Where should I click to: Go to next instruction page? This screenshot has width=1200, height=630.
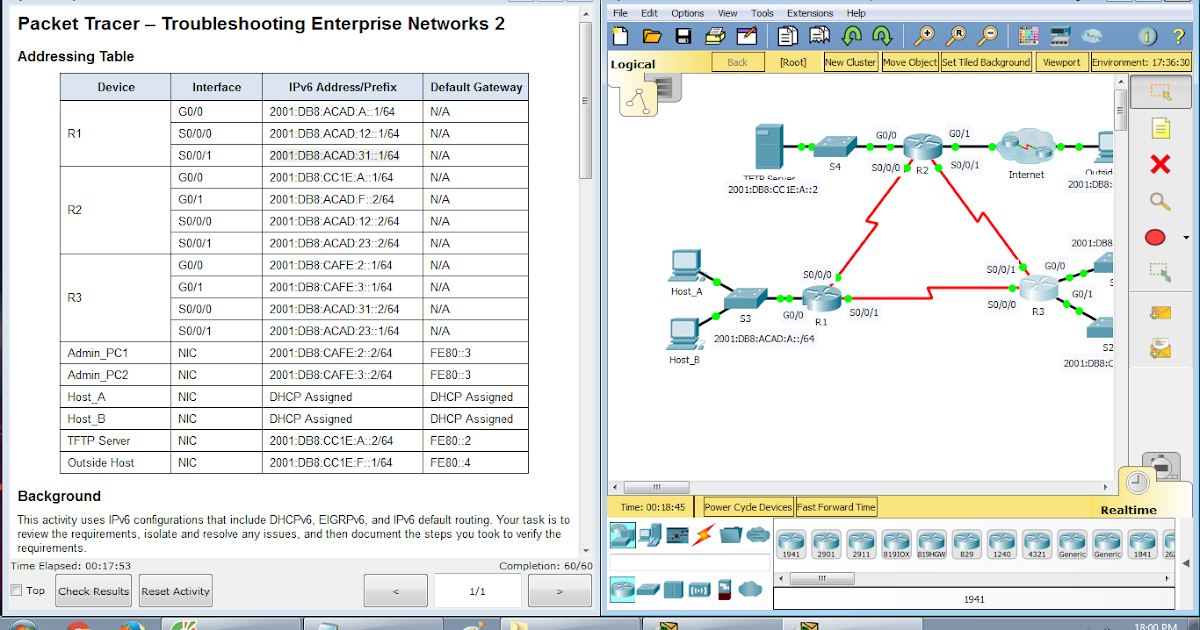tap(559, 591)
